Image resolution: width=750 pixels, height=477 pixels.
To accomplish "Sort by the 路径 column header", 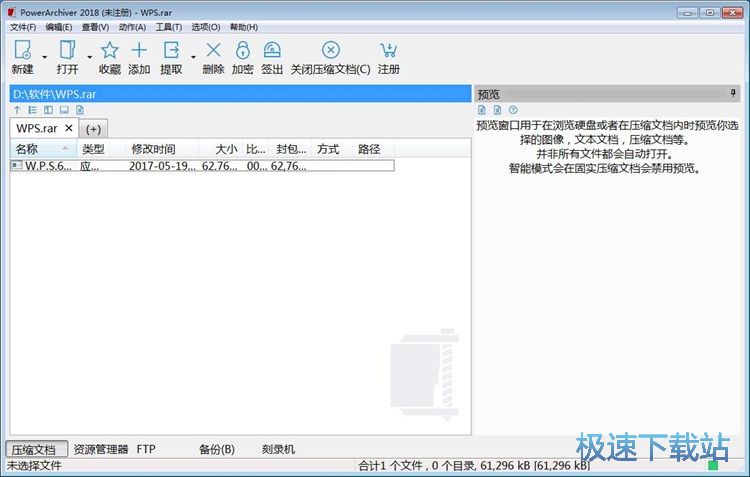I will click(374, 149).
